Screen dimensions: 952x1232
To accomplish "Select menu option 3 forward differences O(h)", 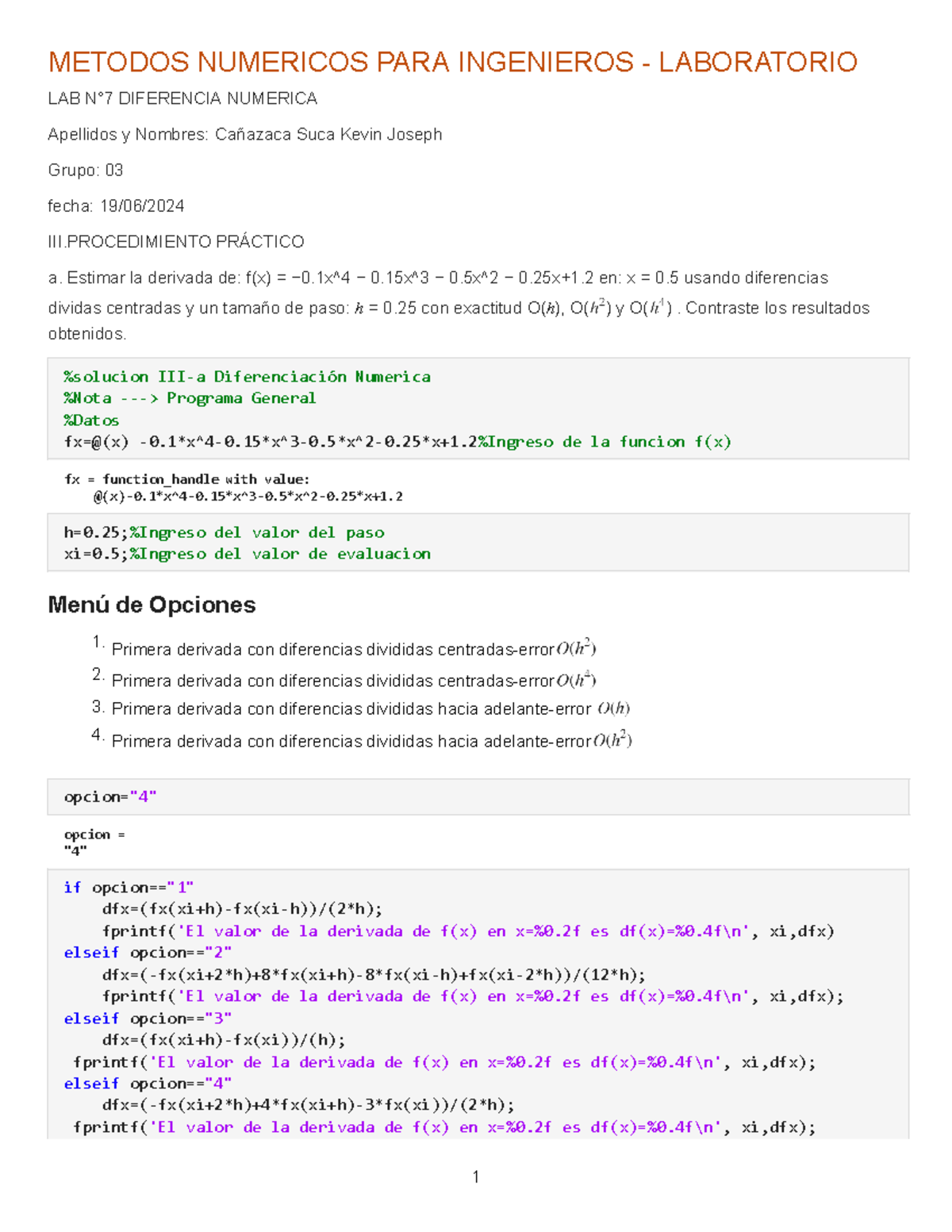I will pos(370,709).
